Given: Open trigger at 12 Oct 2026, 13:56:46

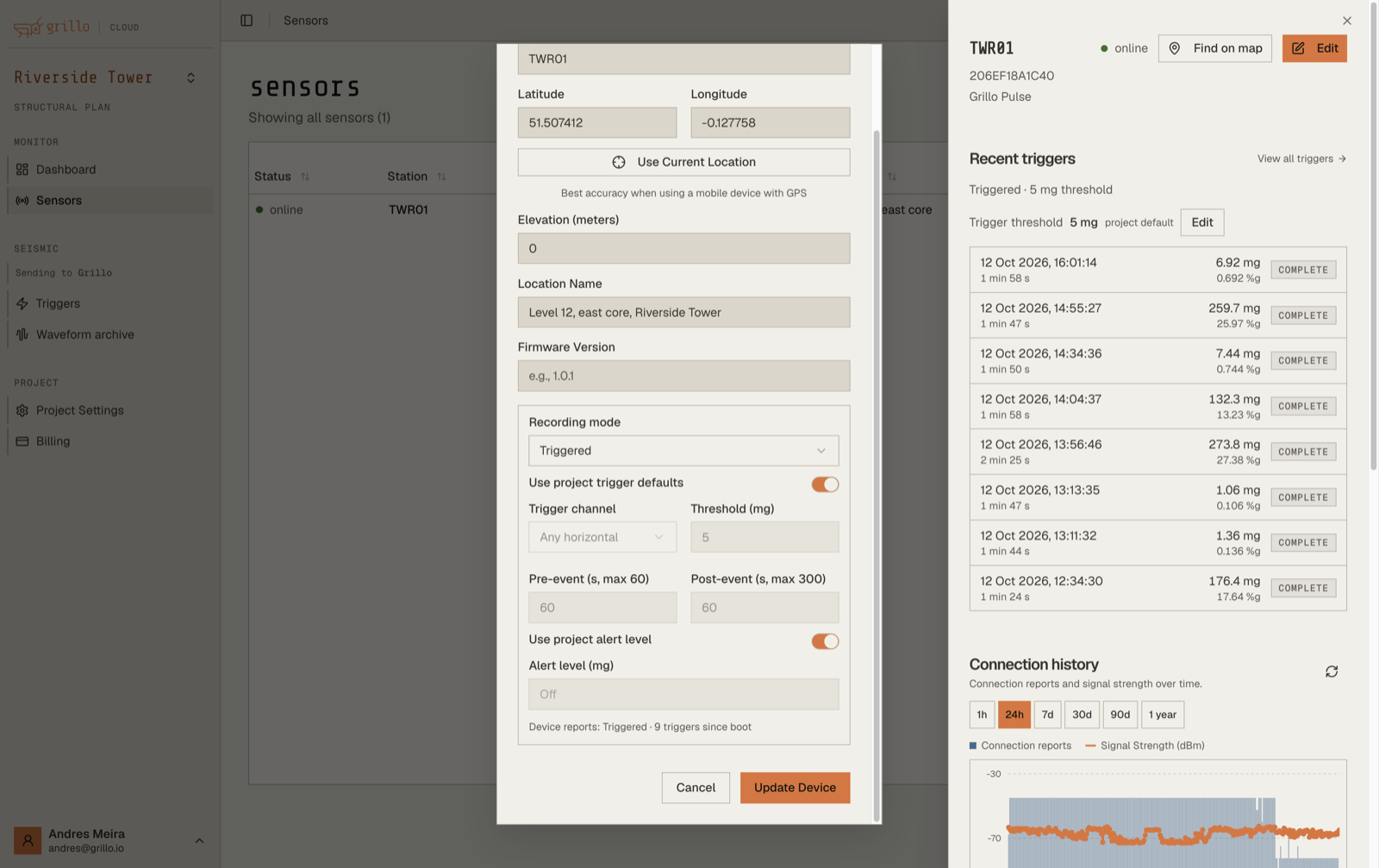Looking at the screenshot, I should pos(1157,452).
